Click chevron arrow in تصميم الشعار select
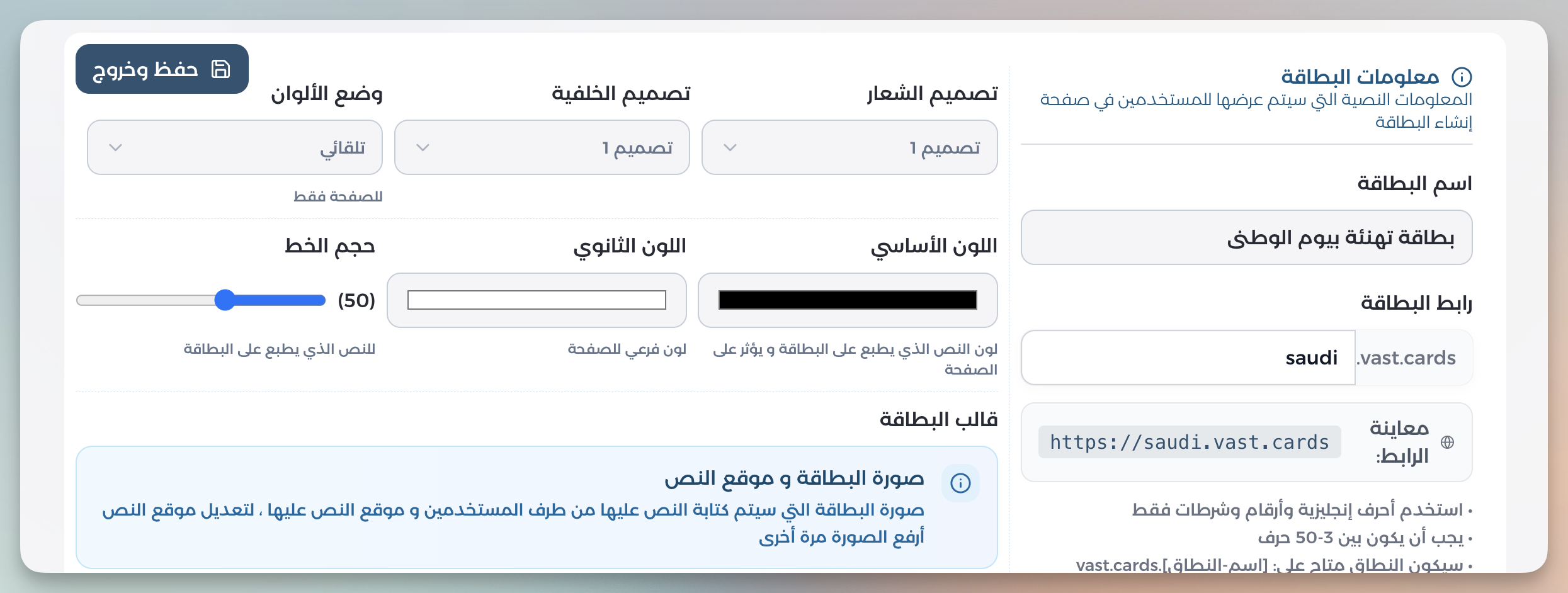This screenshot has width=1568, height=593. (730, 147)
